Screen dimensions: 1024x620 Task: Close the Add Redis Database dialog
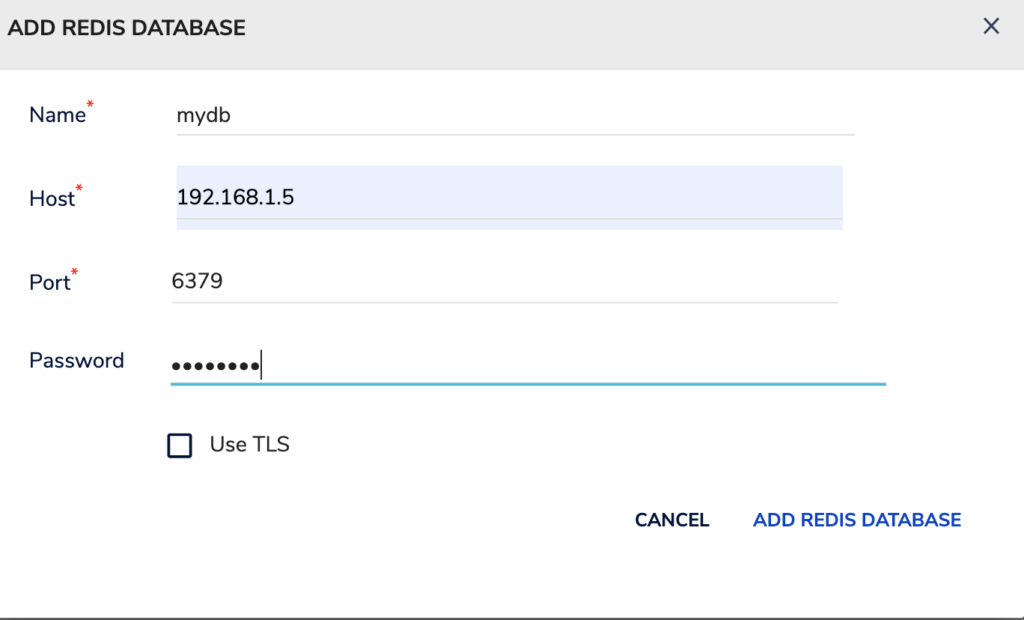991,26
